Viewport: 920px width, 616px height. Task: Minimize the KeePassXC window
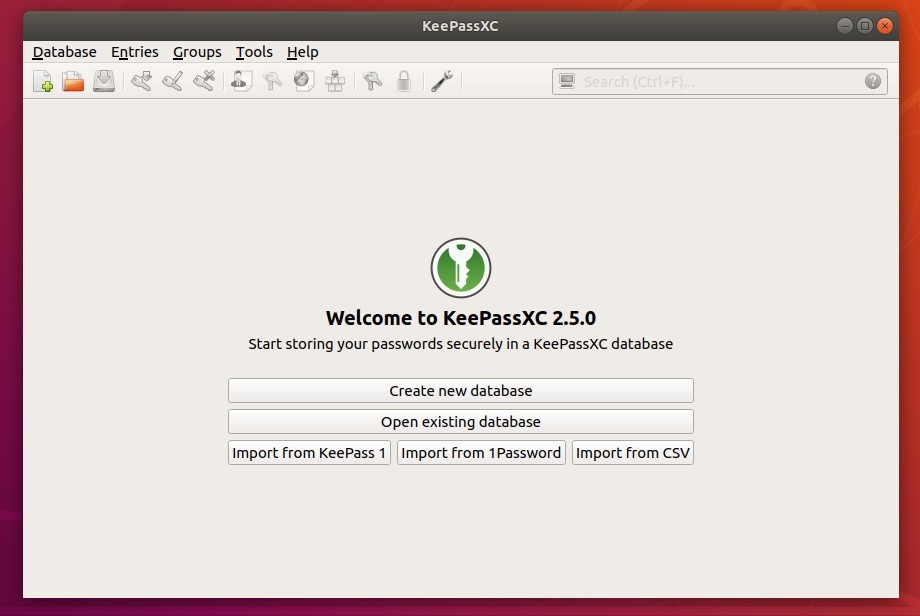tap(845, 26)
